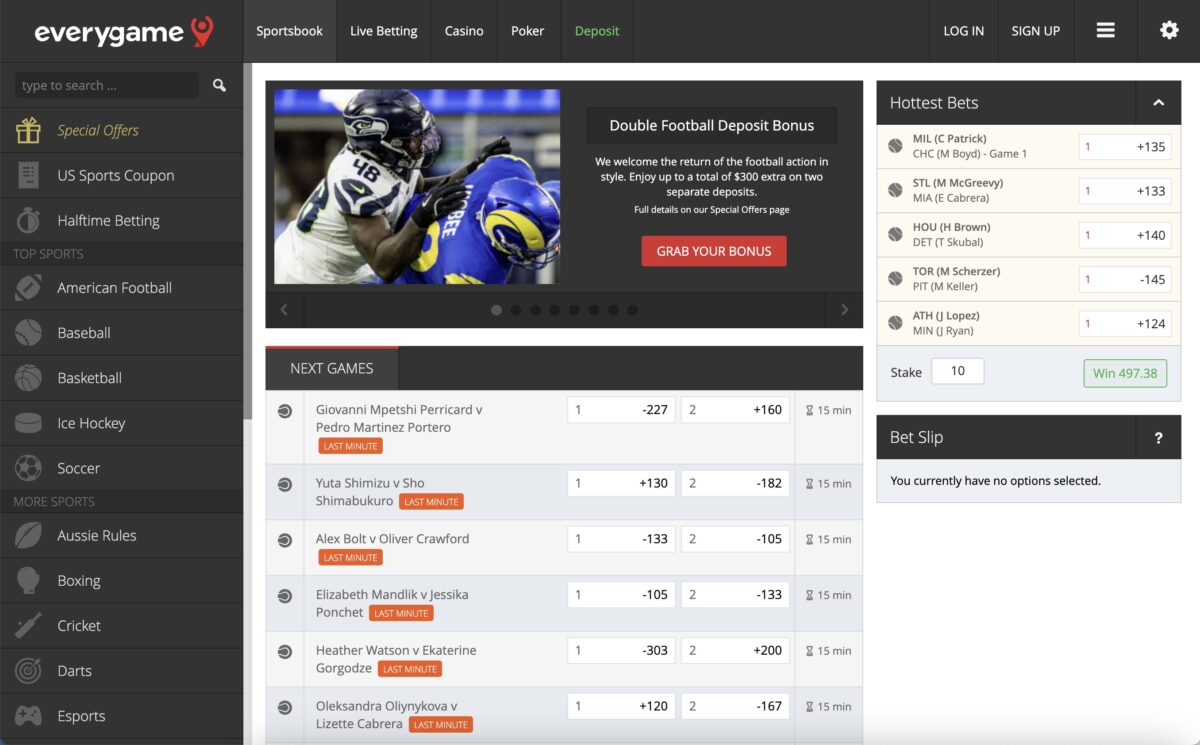1200x745 pixels.
Task: Select the last banner carousel dot
Action: [633, 310]
